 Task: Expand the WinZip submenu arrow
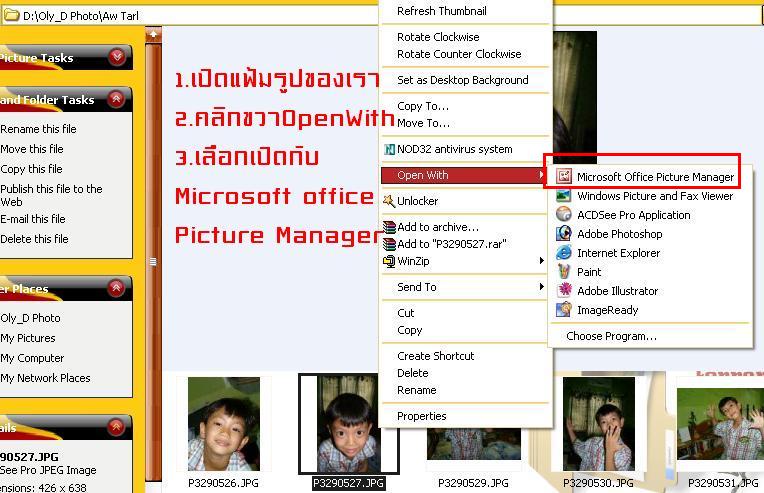pos(541,261)
